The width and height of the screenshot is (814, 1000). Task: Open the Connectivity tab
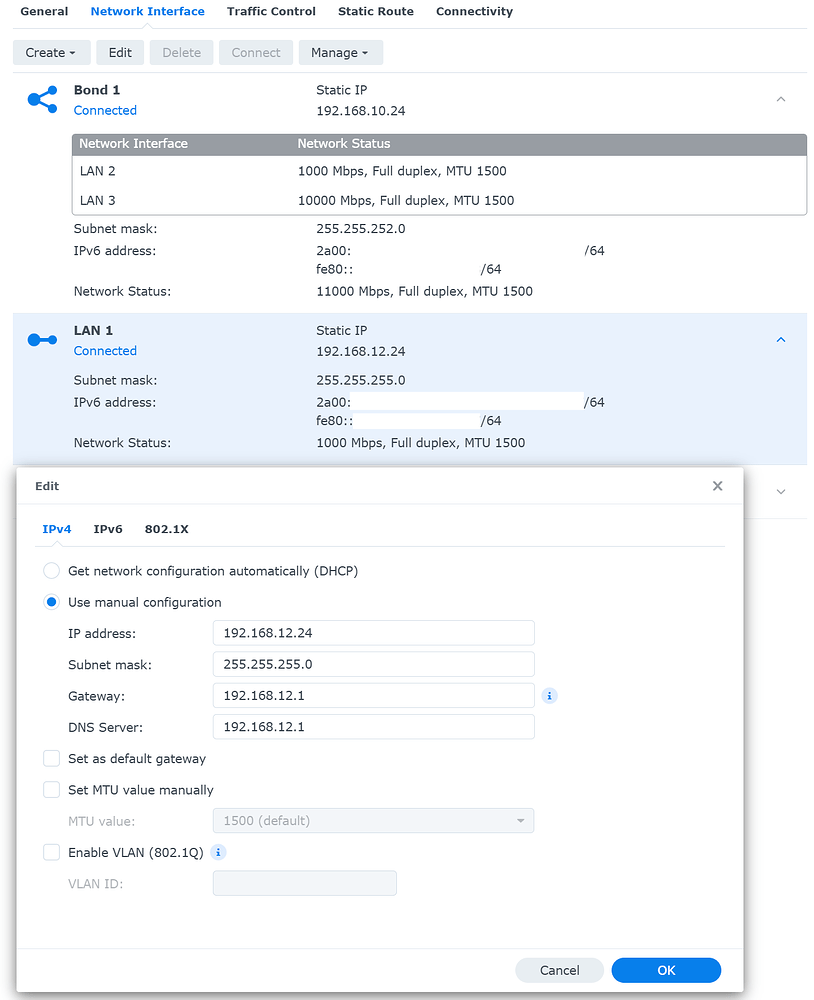tap(474, 11)
